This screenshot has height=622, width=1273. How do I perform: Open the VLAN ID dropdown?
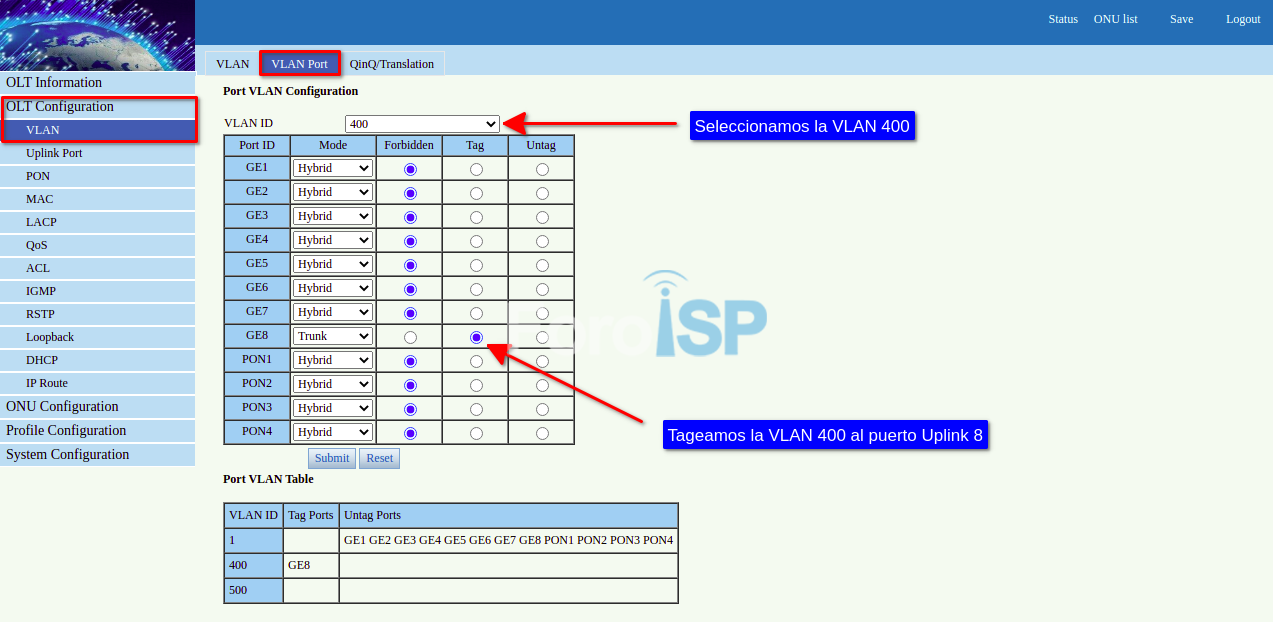pos(421,124)
